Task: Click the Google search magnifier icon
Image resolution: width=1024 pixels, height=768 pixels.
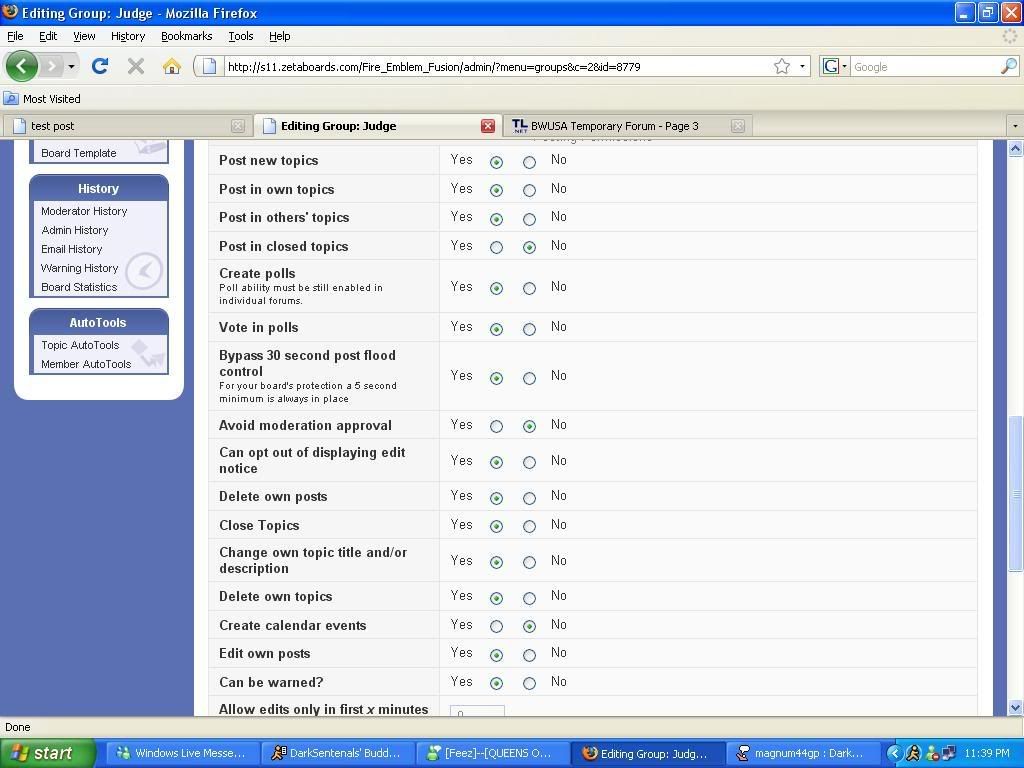Action: coord(1008,67)
